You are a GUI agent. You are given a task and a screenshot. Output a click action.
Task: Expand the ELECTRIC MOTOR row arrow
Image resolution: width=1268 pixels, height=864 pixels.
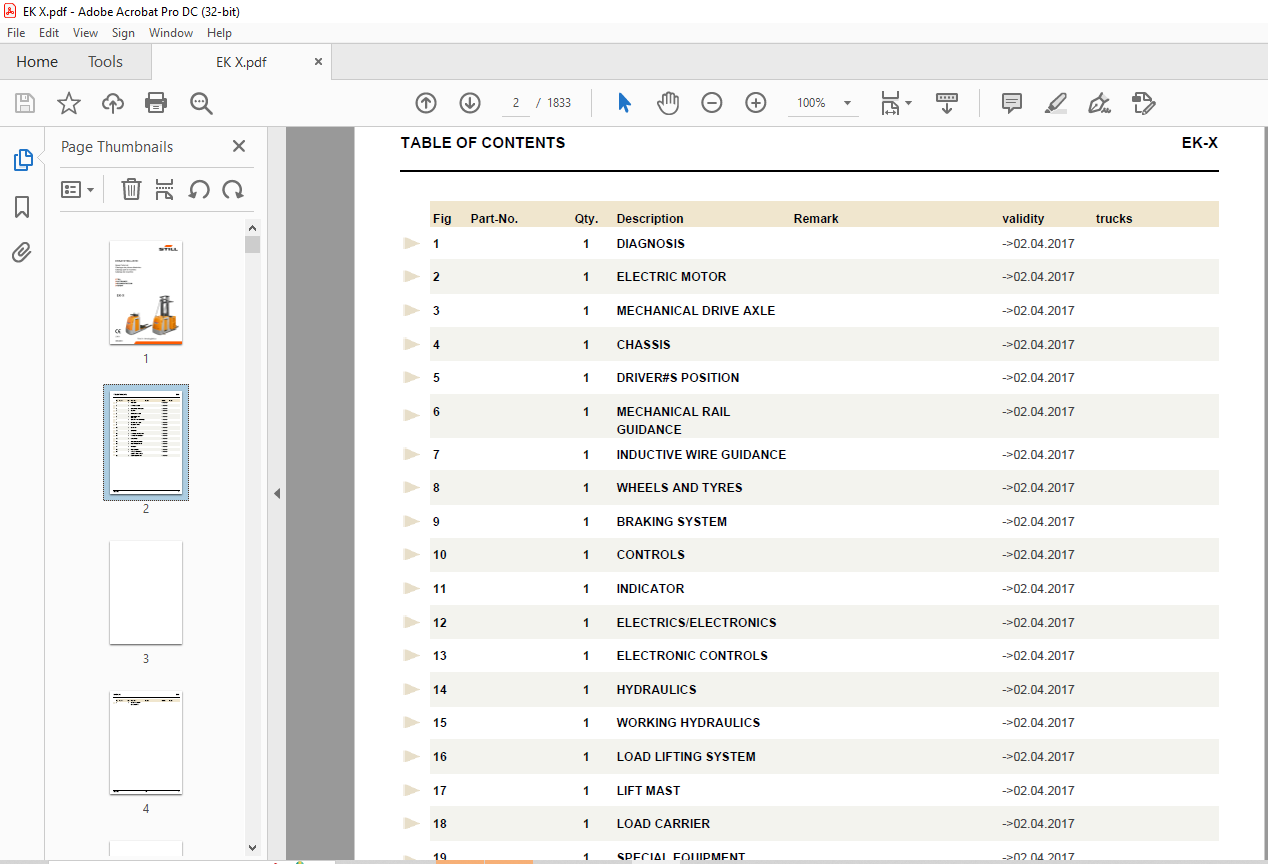(x=411, y=276)
